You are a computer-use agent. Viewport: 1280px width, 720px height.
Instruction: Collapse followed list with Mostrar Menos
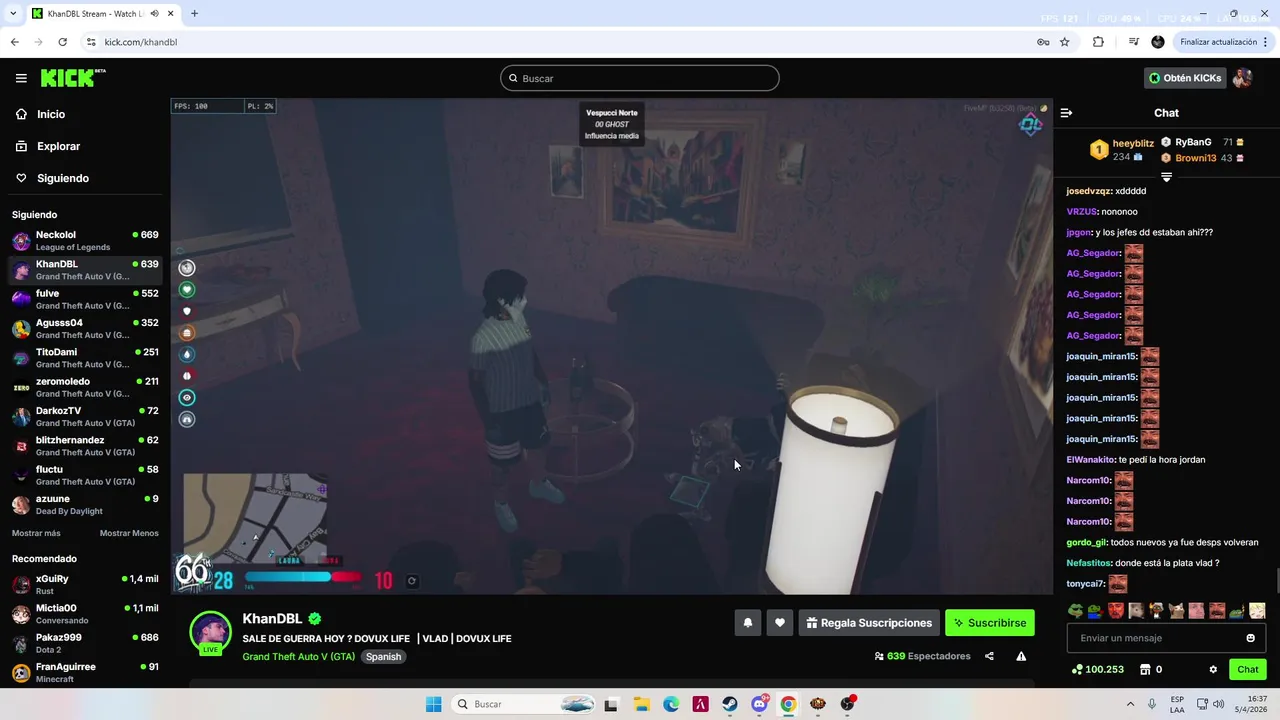click(129, 533)
